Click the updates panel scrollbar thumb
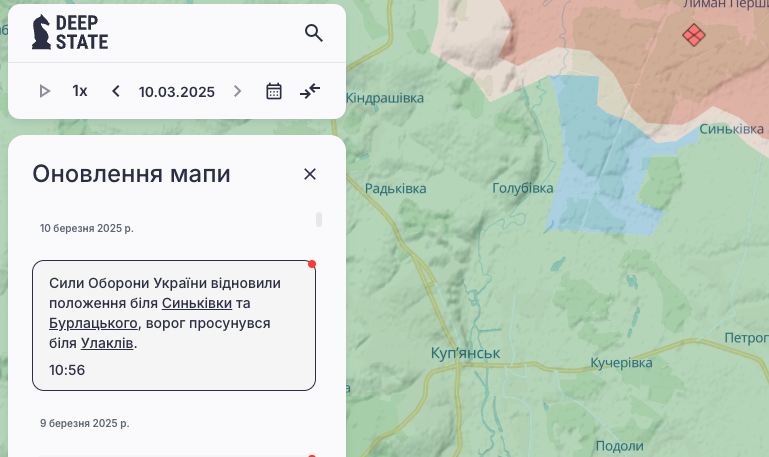The width and height of the screenshot is (769, 457). (x=319, y=219)
